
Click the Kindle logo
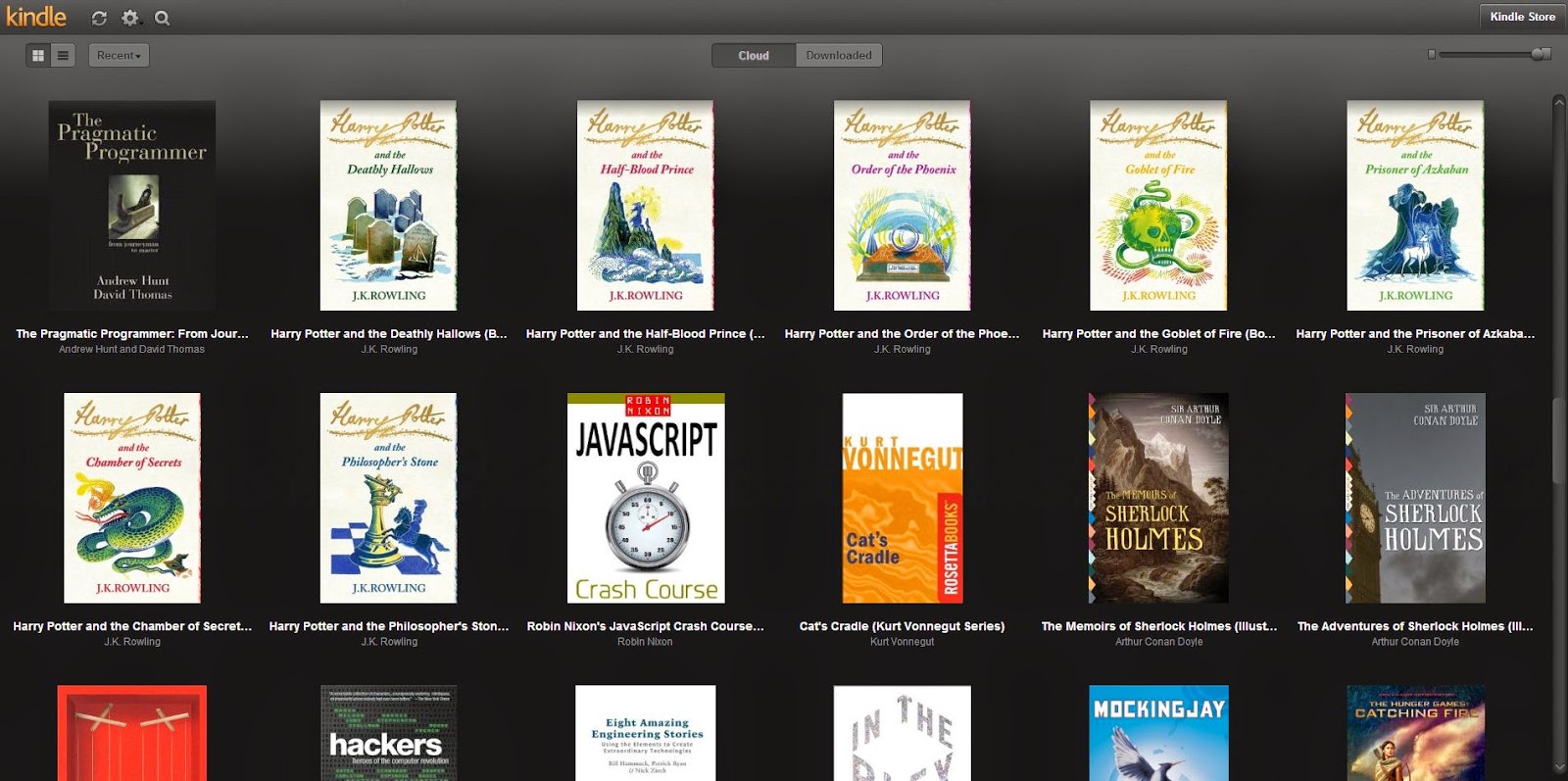point(36,17)
